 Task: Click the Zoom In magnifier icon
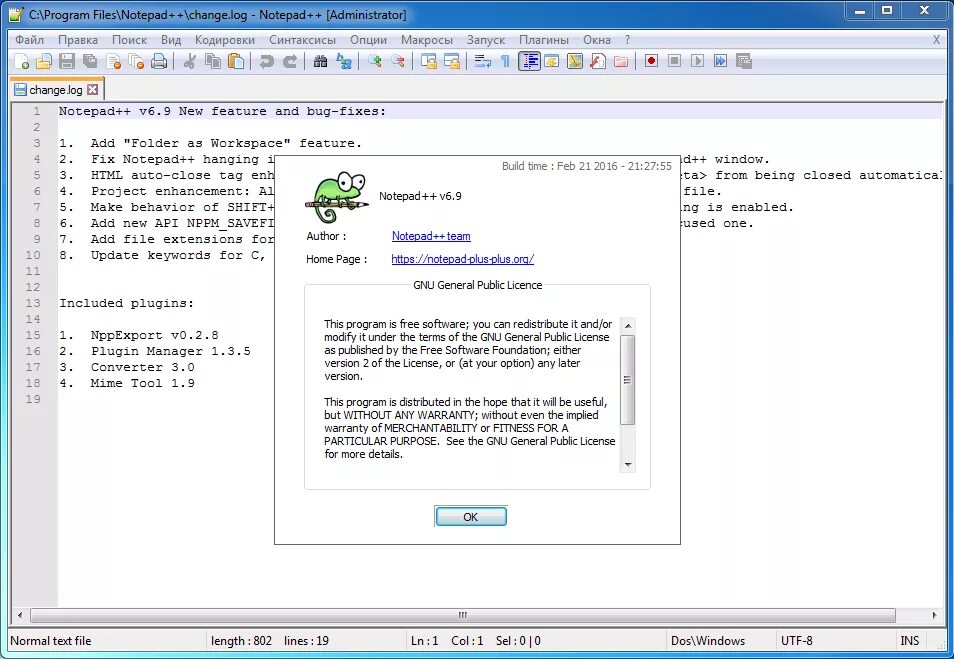(375, 61)
